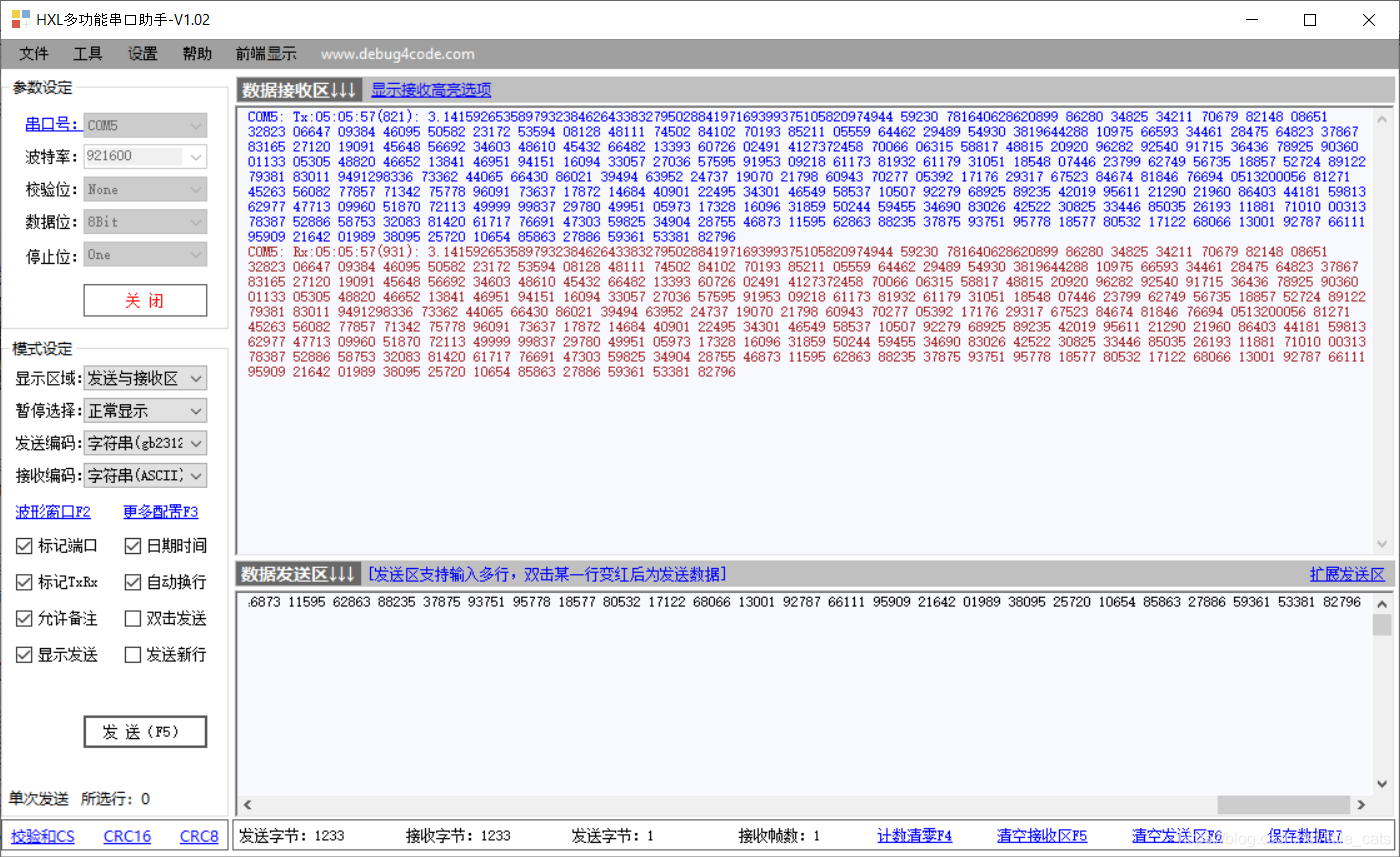Open 波形窗口F2 link
The width and height of the screenshot is (1400, 857).
click(x=53, y=512)
